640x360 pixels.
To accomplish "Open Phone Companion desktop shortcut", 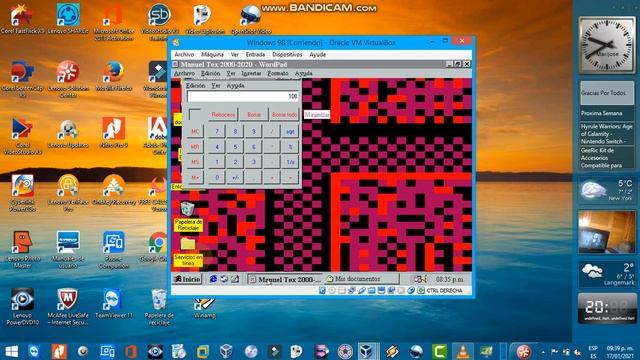I will pos(113,250).
